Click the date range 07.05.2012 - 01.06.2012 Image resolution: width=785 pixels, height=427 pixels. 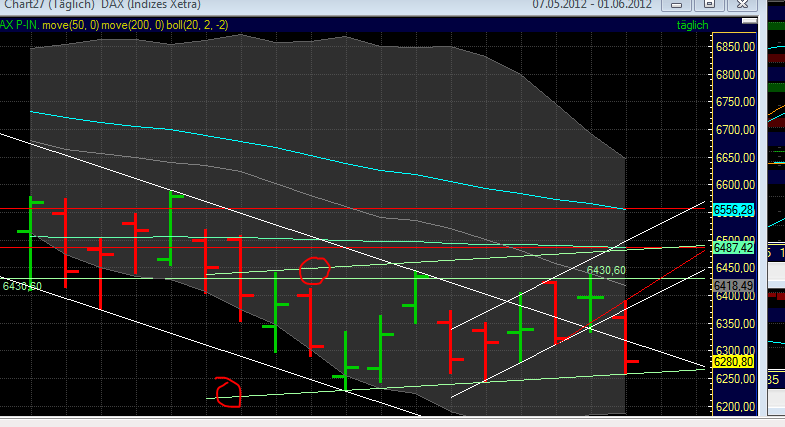pyautogui.click(x=592, y=5)
